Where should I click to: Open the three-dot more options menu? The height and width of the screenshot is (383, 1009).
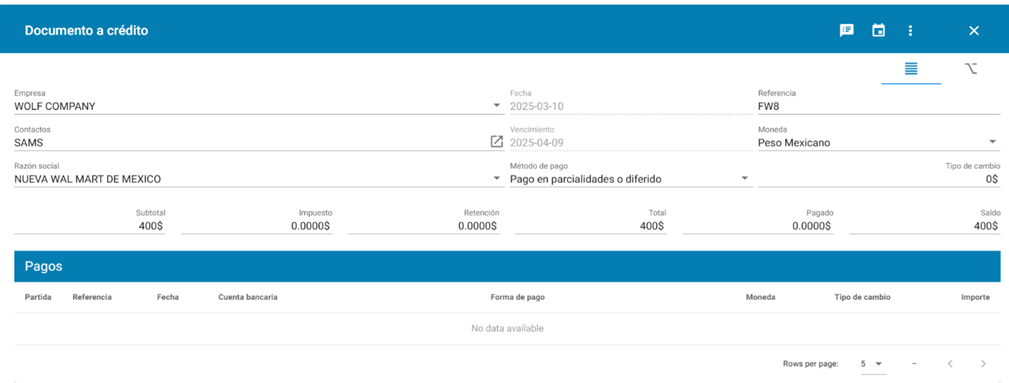tap(910, 30)
